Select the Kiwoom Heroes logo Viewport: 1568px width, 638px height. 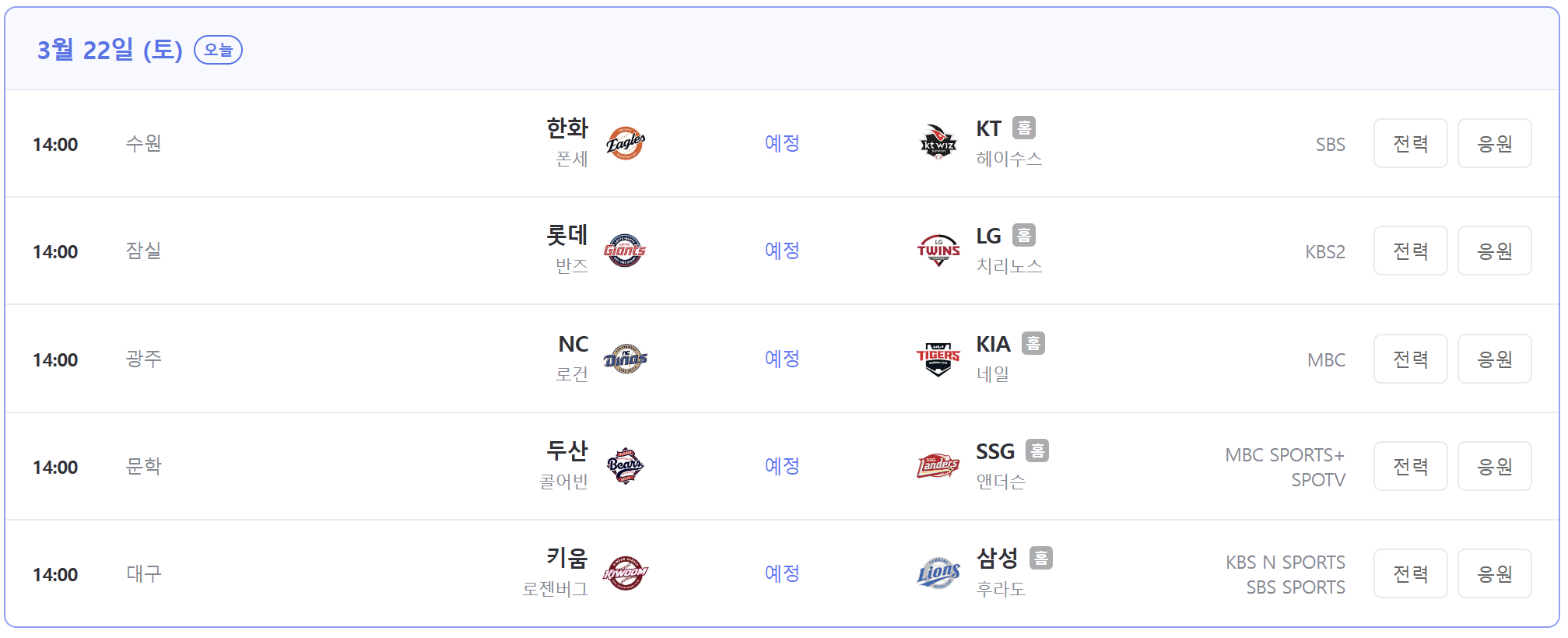click(629, 573)
